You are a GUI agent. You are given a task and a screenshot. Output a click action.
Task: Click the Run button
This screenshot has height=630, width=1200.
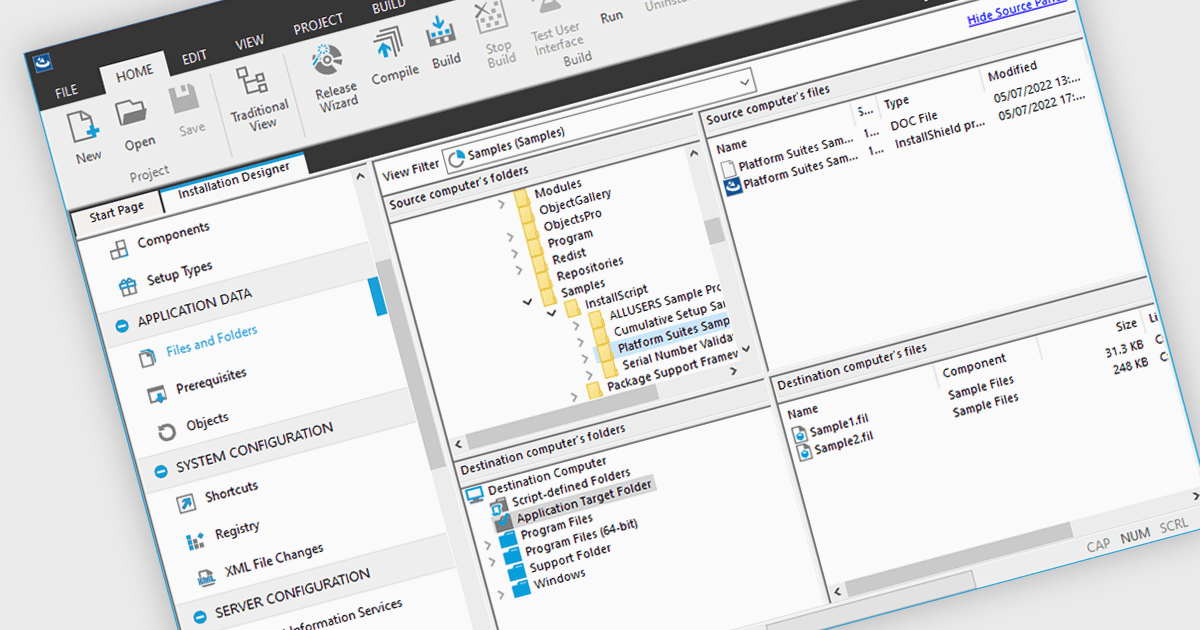pyautogui.click(x=611, y=17)
